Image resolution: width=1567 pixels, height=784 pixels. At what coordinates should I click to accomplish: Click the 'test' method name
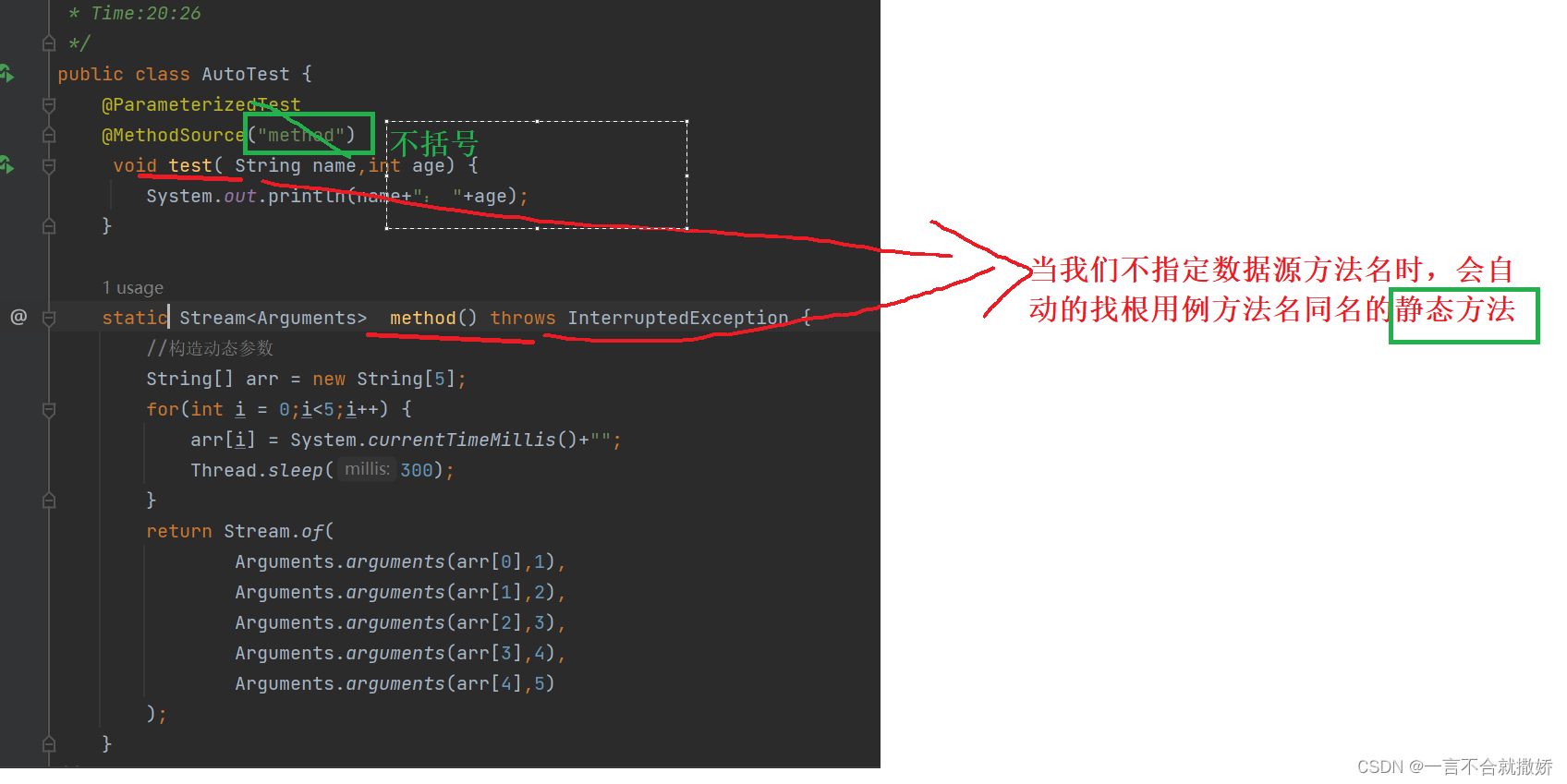click(190, 165)
